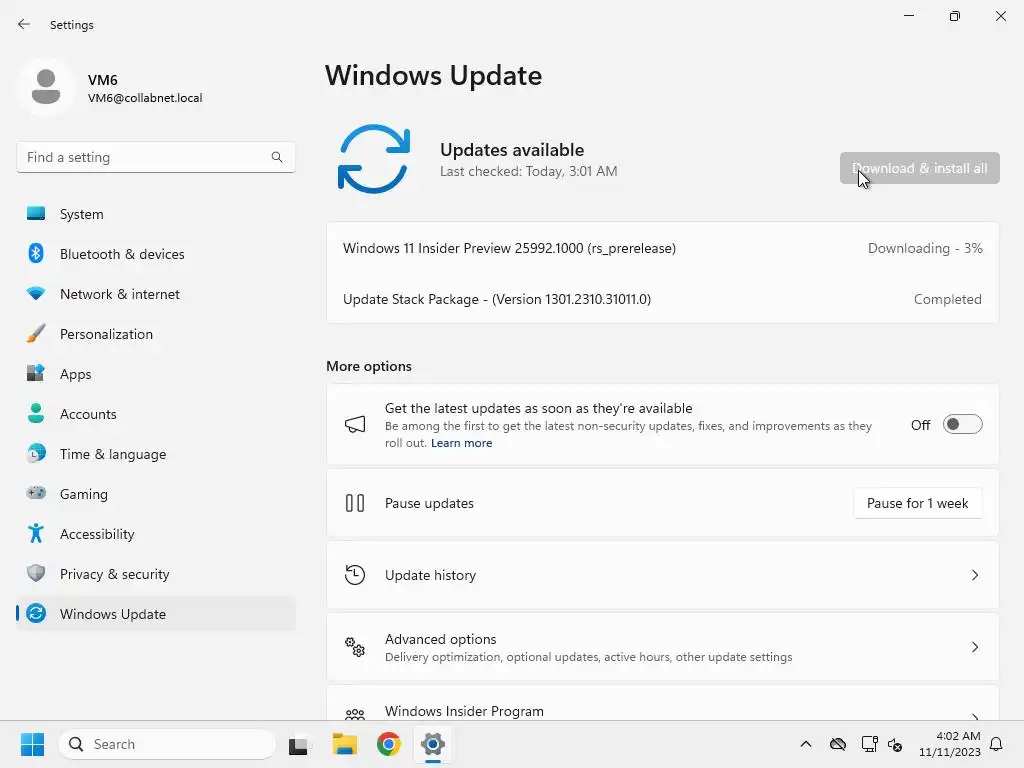Click the VM6 user avatar icon

pyautogui.click(x=46, y=87)
